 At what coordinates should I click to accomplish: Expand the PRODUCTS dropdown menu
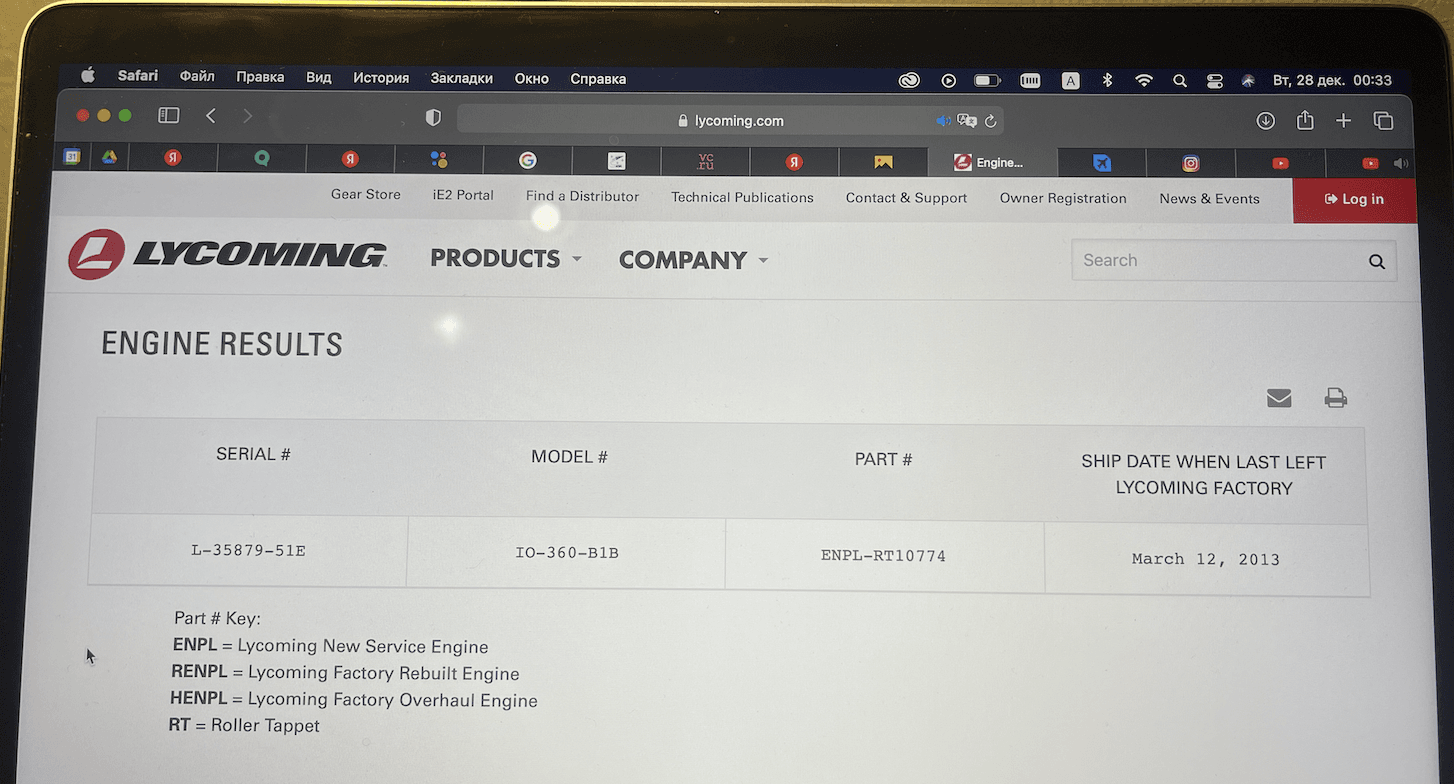tap(505, 258)
